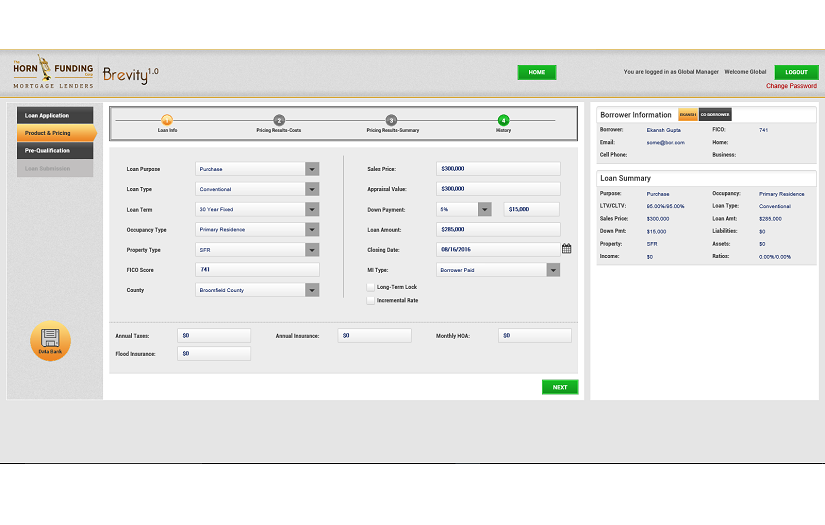Click the Horn Funding logo
The image size is (825, 525).
pos(53,72)
